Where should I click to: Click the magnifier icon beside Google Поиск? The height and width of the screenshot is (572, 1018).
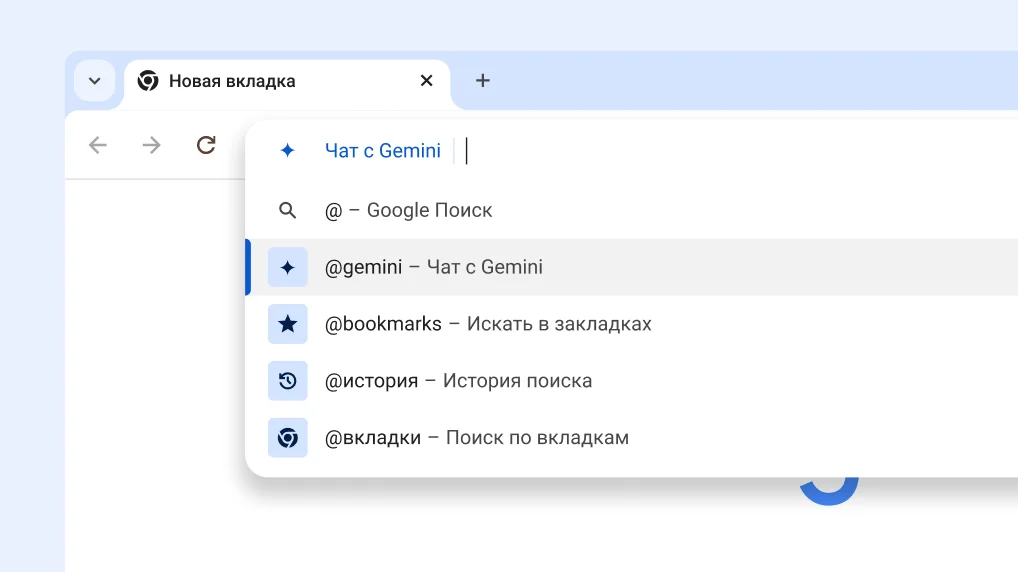(288, 210)
